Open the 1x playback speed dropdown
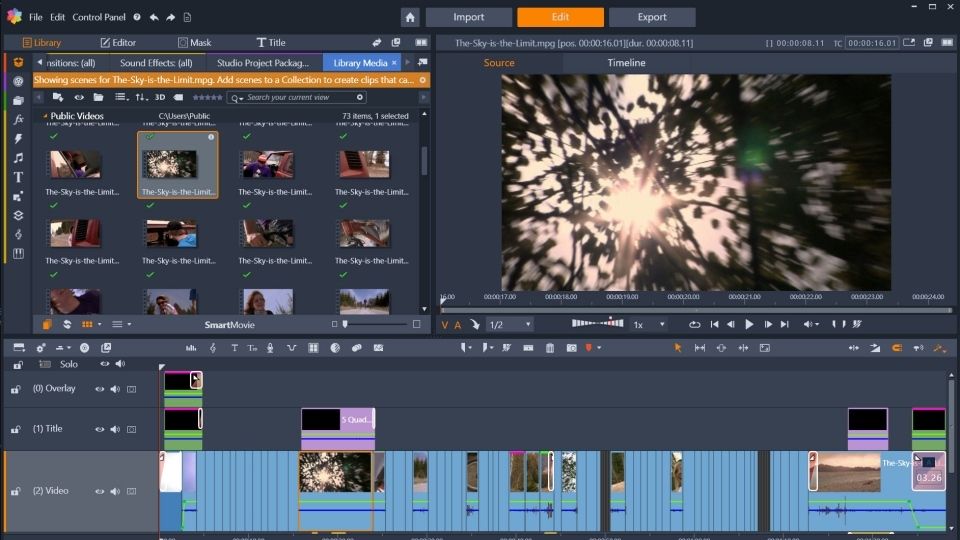The width and height of the screenshot is (960, 540). (649, 324)
